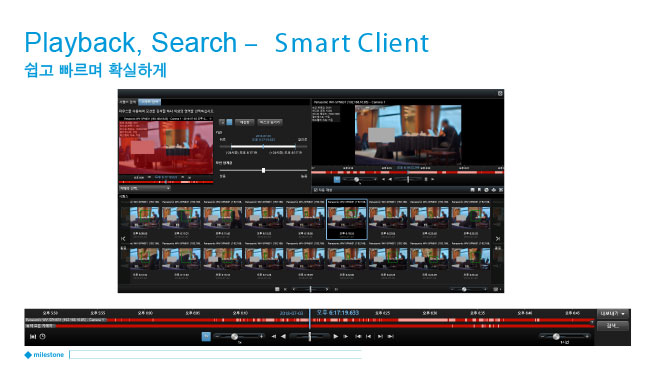Switch to the first search tab on left
The width and height of the screenshot is (660, 371).
(x=128, y=102)
